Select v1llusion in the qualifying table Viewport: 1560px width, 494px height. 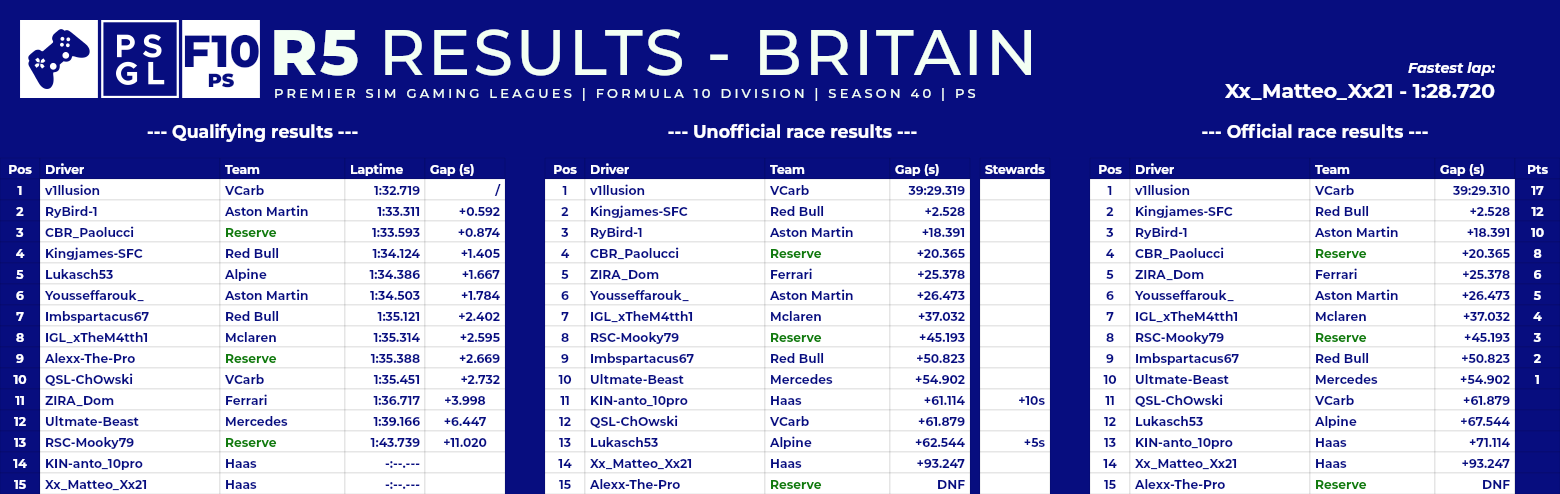(72, 190)
